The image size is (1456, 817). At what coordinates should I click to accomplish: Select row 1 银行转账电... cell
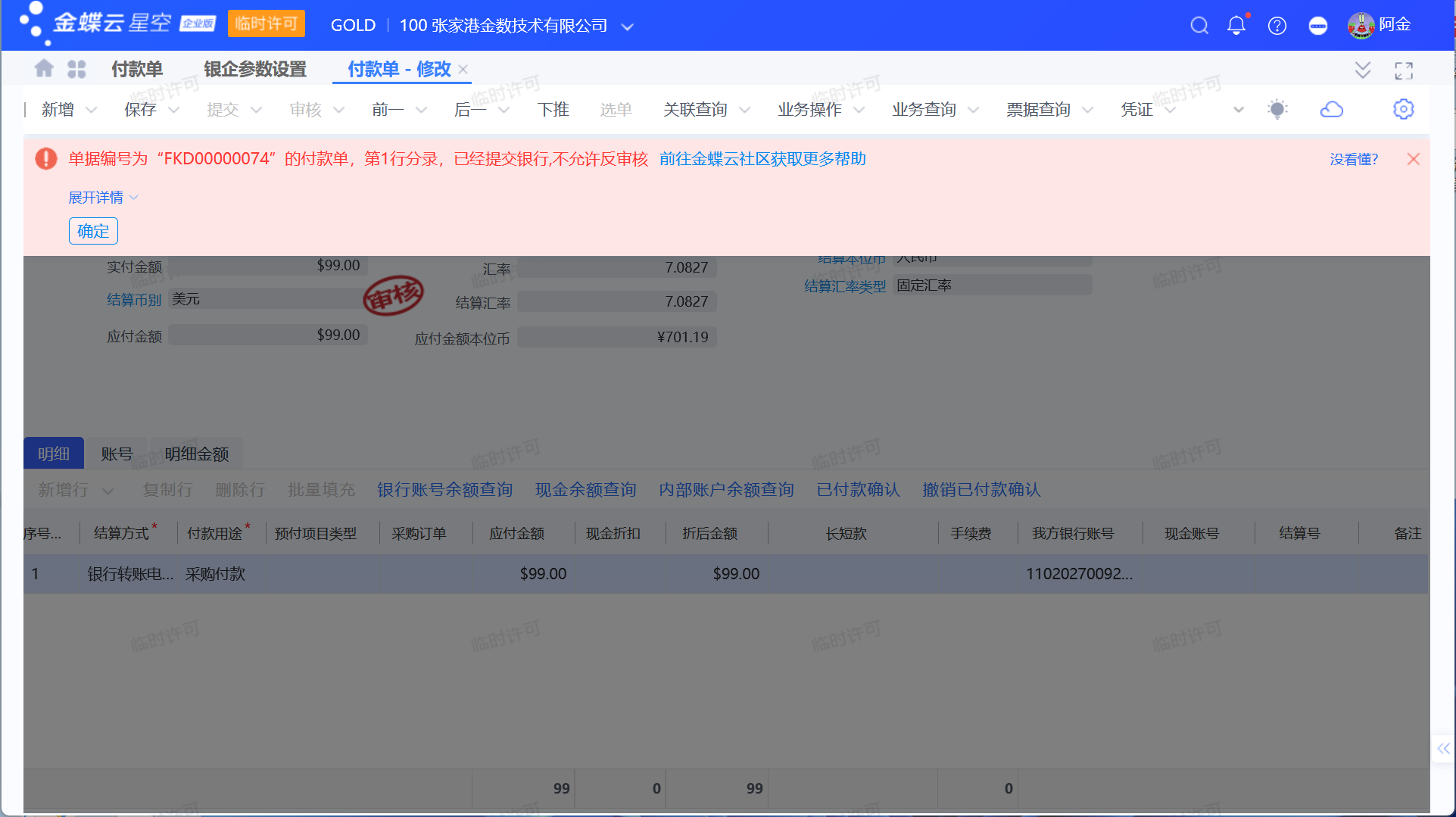coord(129,574)
